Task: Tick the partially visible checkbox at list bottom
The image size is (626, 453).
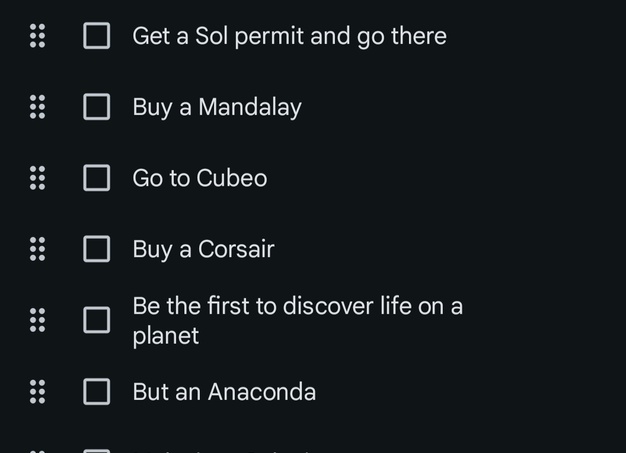Action: coord(97,451)
